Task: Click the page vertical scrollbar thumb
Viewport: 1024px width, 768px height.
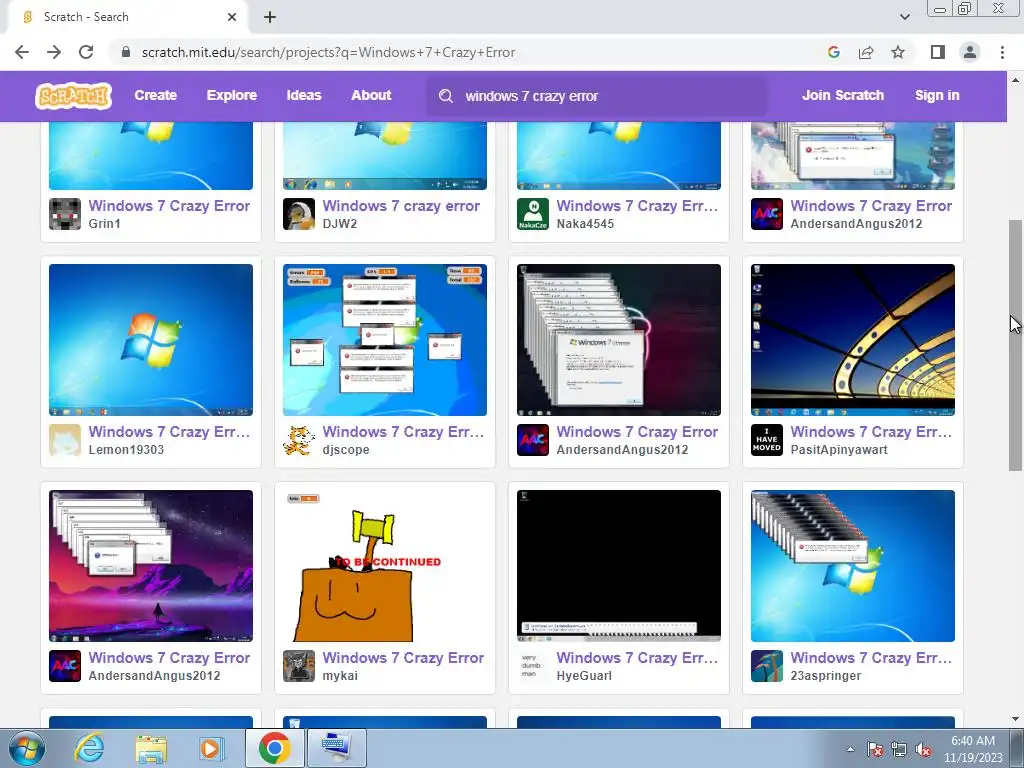Action: pos(1015,345)
